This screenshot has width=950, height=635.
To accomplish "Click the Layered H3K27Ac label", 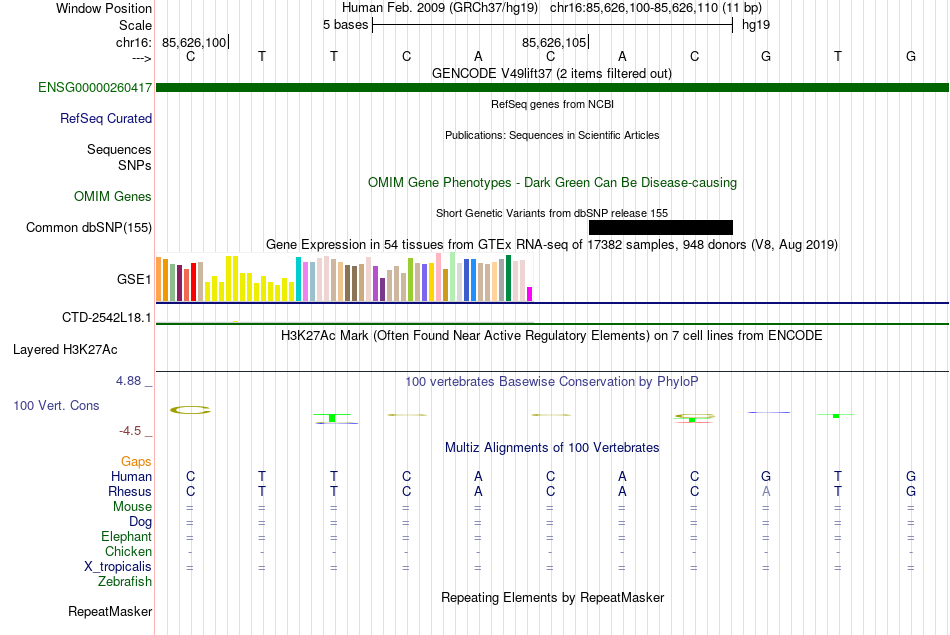I will (65, 350).
